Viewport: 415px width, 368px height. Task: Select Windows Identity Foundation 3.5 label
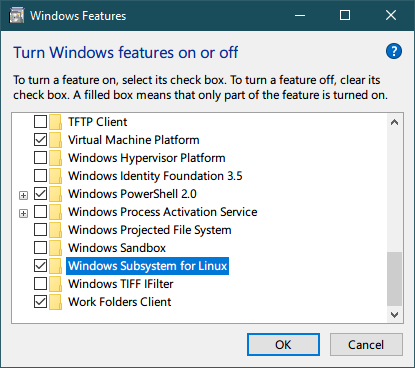click(155, 176)
